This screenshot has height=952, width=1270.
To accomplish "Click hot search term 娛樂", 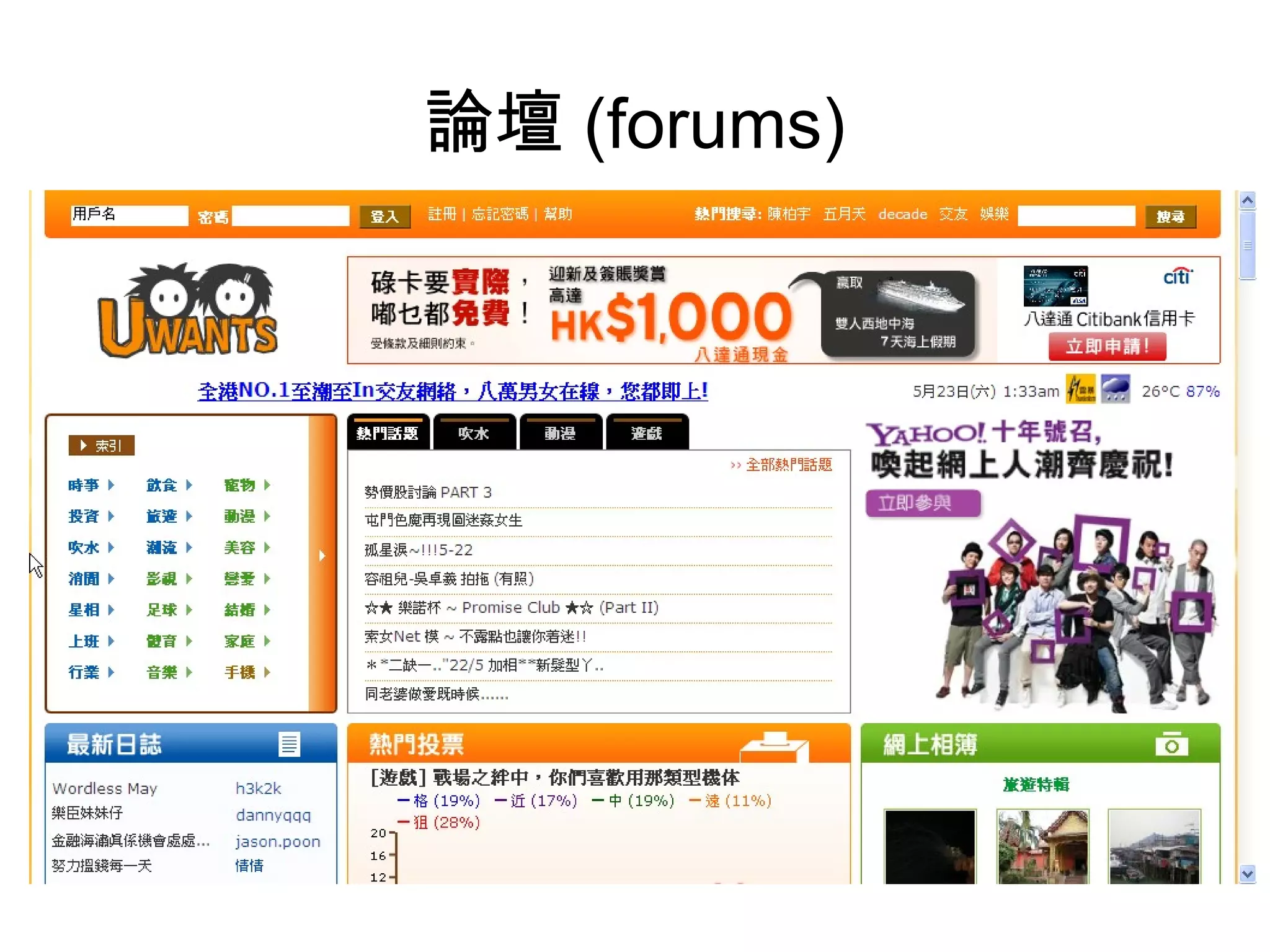I will point(994,215).
